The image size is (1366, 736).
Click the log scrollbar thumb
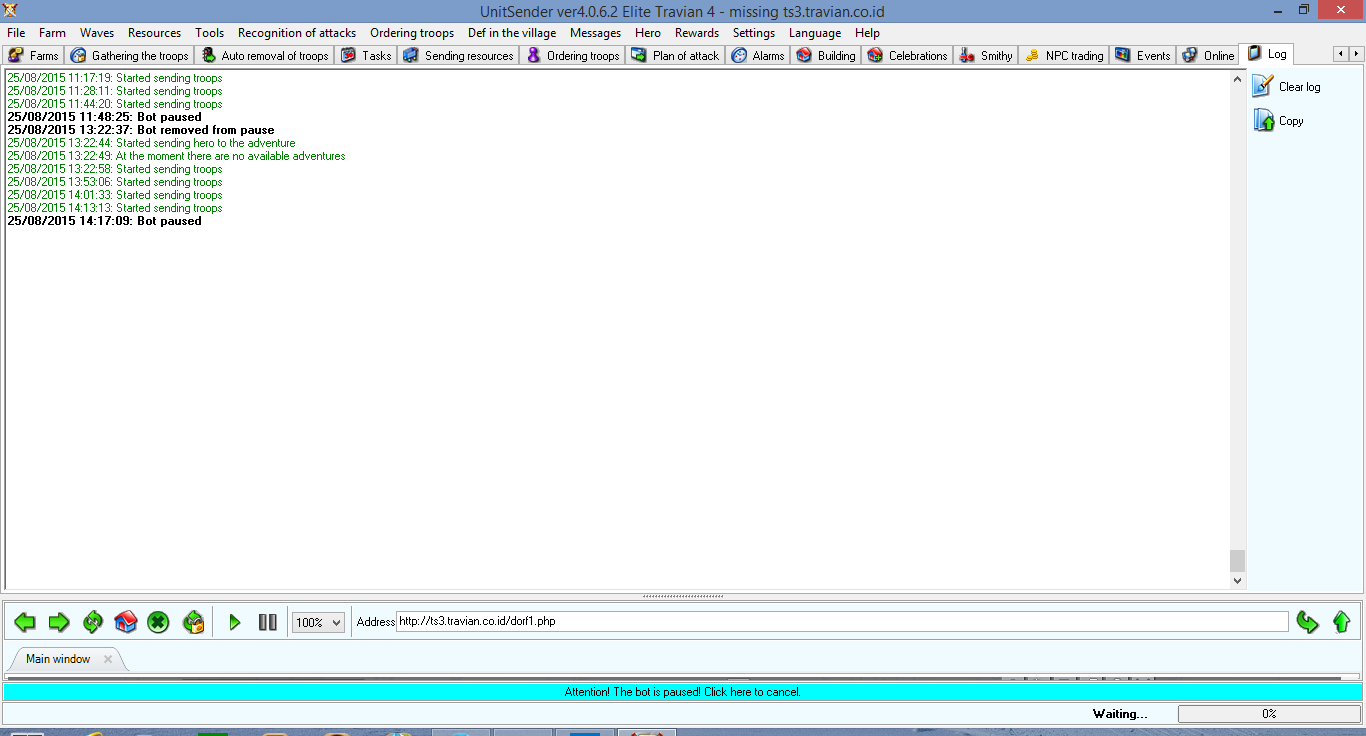coord(1238,560)
